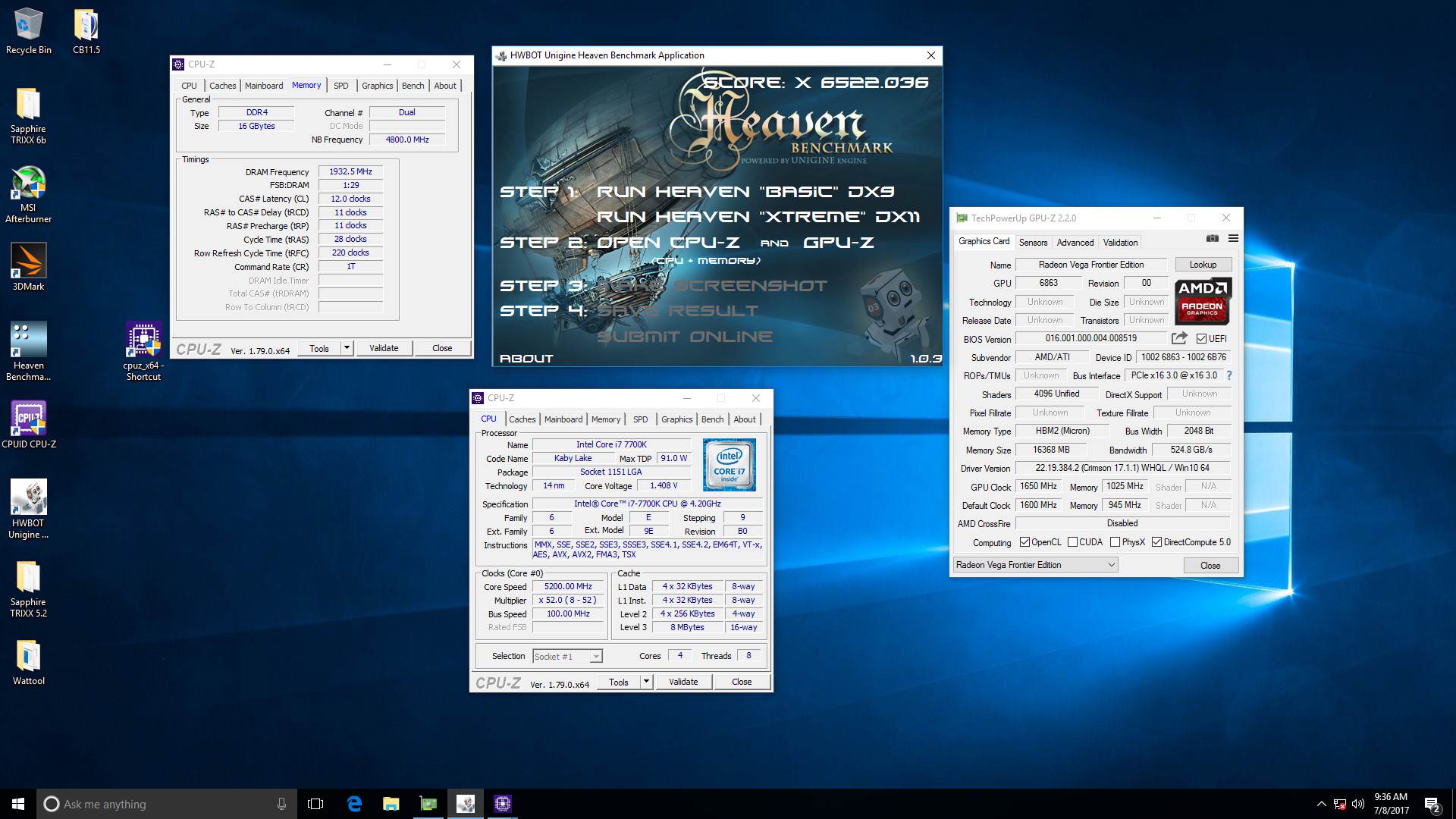Viewport: 1456px width, 819px height.
Task: Open the Wattool desktop icon
Action: [28, 662]
